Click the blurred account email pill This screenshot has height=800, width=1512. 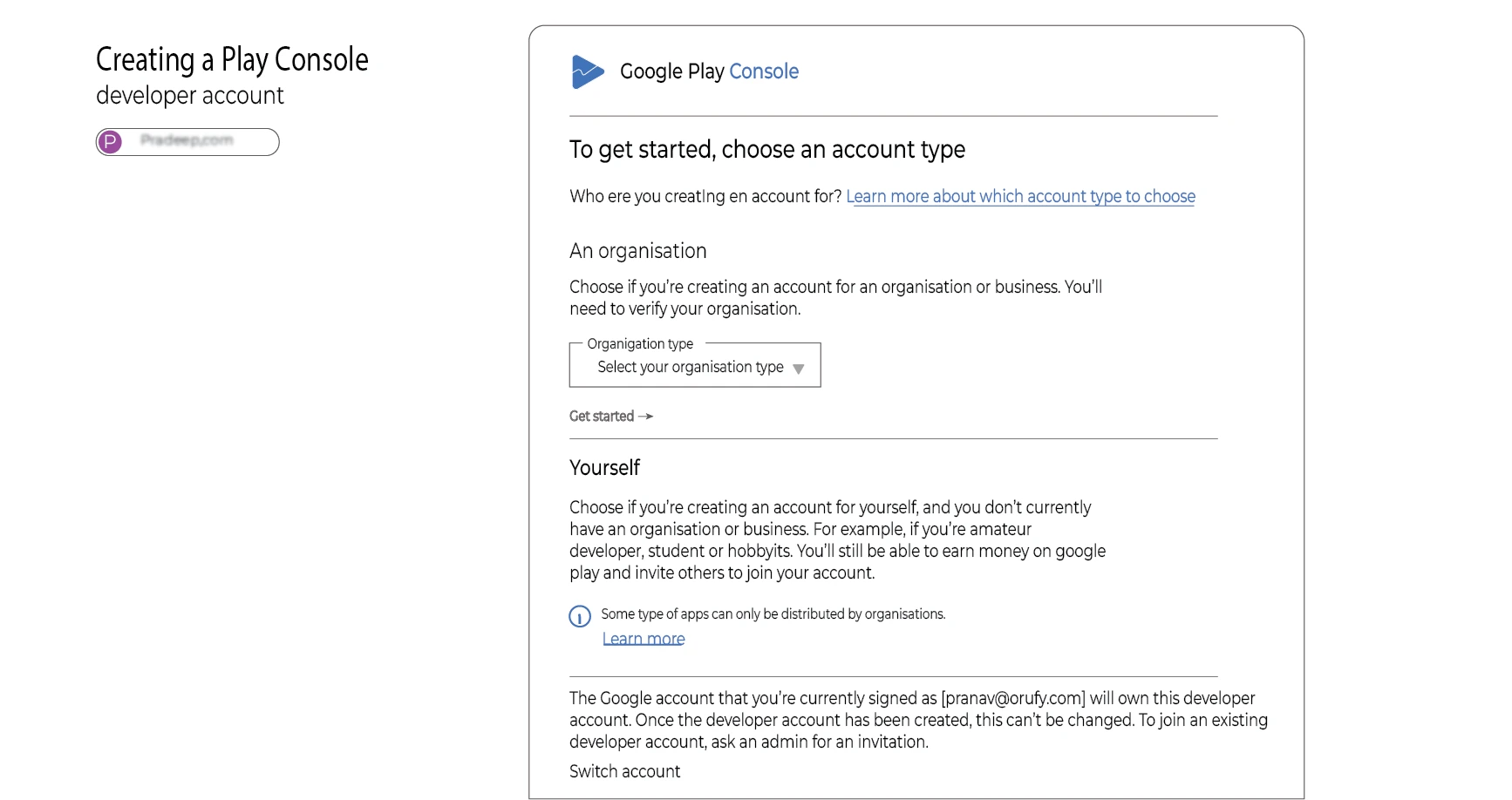point(187,141)
